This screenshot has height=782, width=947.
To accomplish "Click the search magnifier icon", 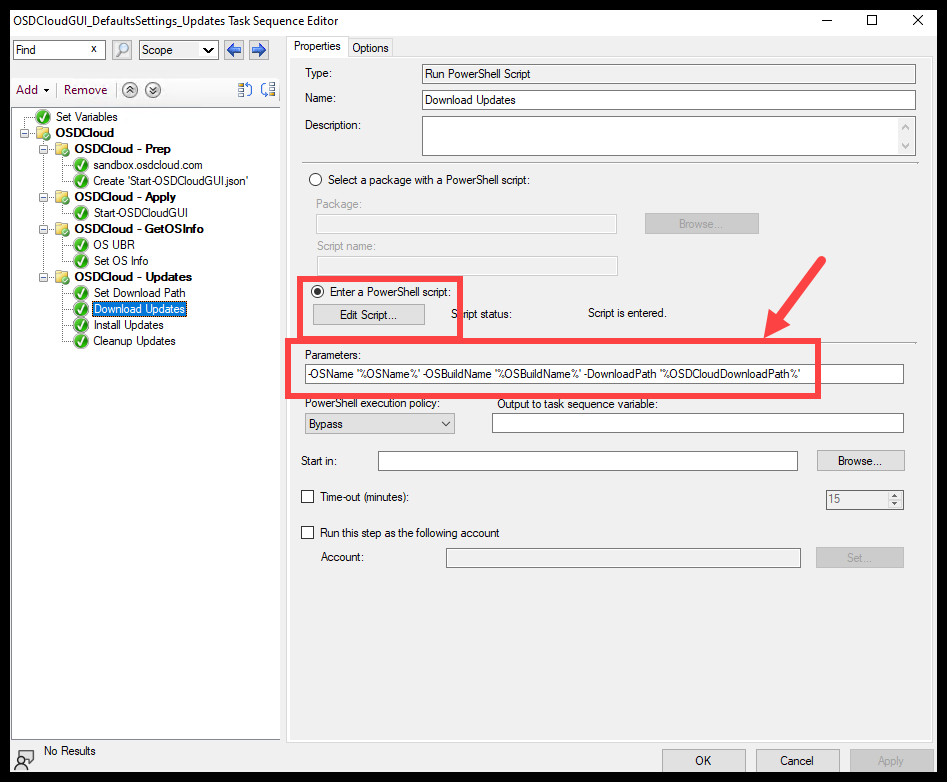I will (122, 49).
